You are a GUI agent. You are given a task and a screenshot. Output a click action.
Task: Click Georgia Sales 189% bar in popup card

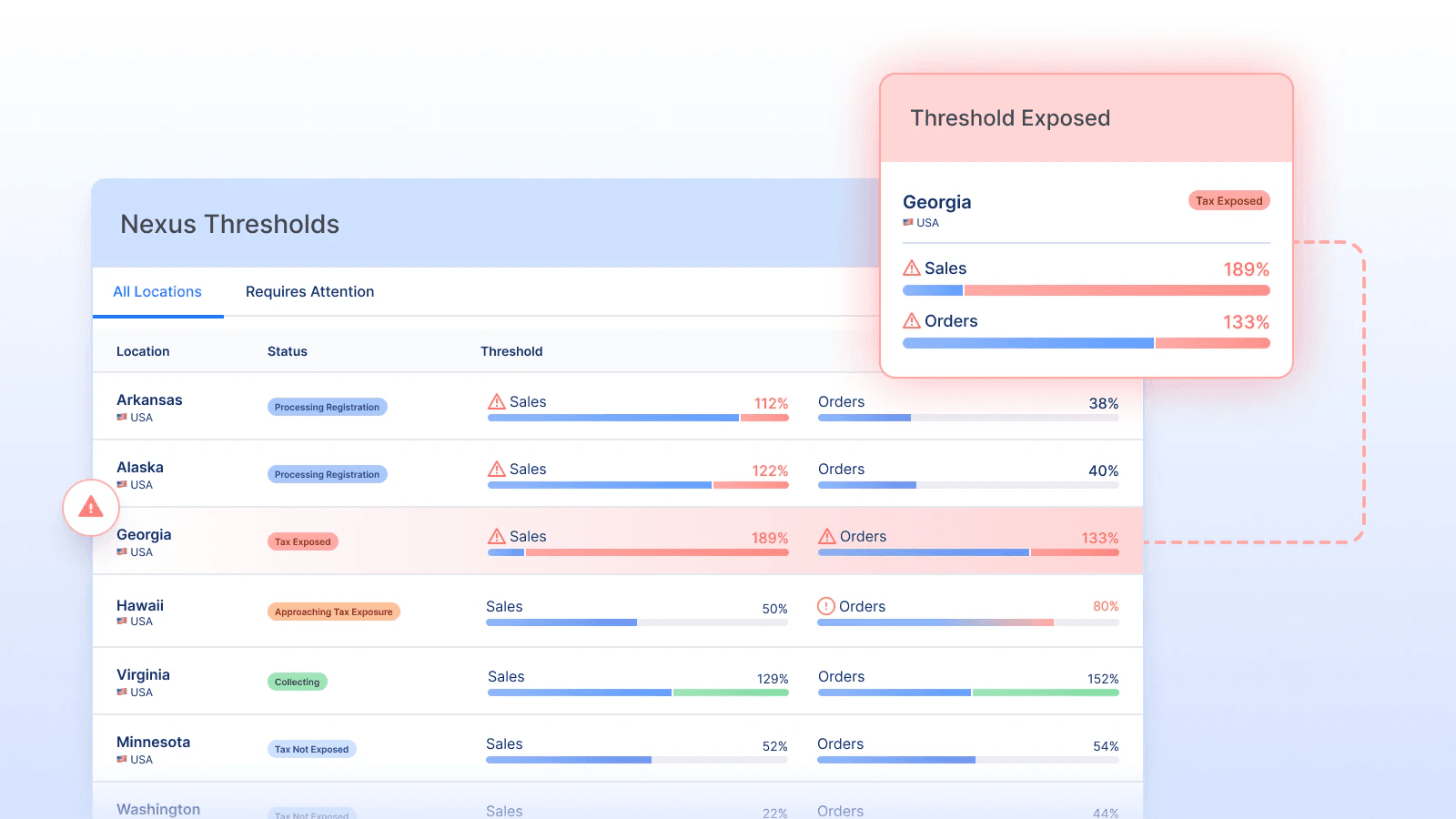click(x=1086, y=290)
